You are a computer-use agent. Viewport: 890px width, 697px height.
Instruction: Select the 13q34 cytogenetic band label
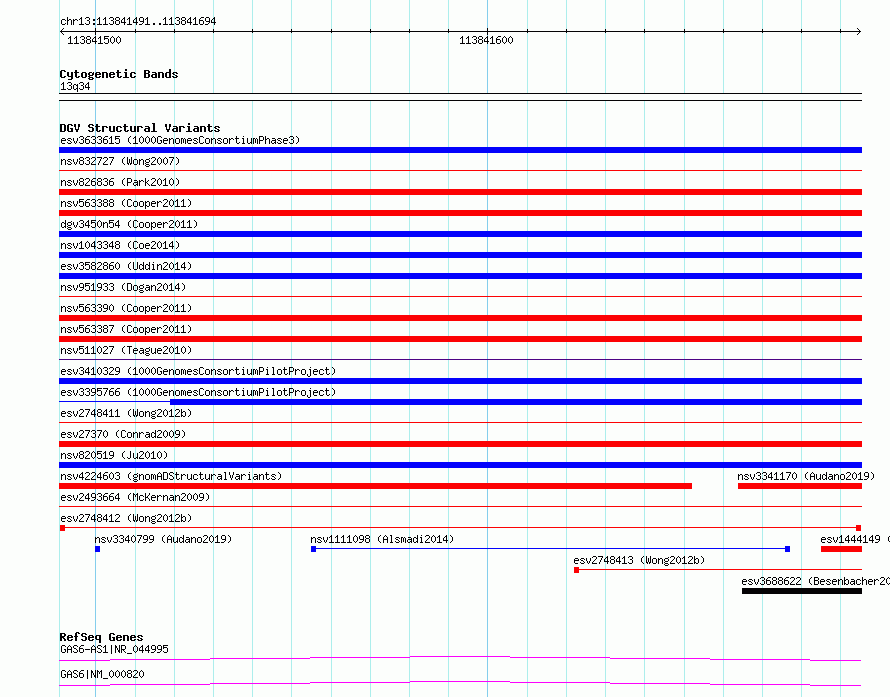[x=75, y=86]
